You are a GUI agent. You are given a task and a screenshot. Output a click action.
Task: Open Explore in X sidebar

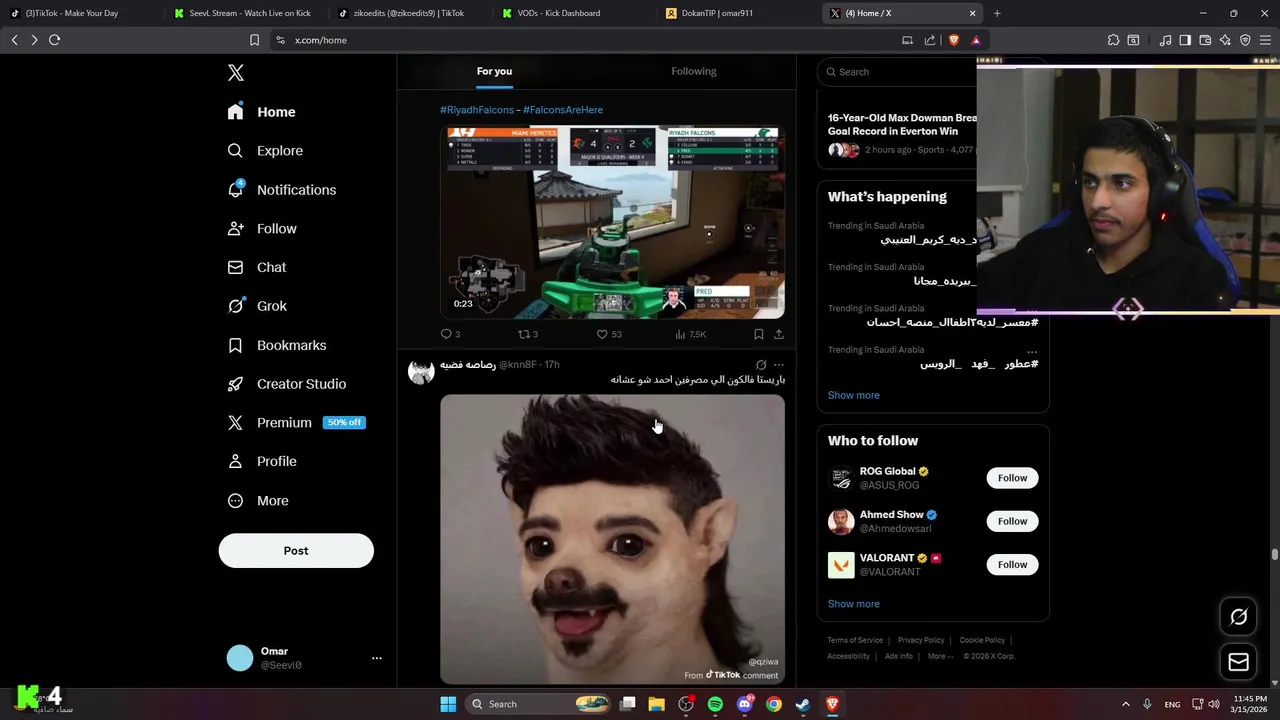pyautogui.click(x=265, y=151)
